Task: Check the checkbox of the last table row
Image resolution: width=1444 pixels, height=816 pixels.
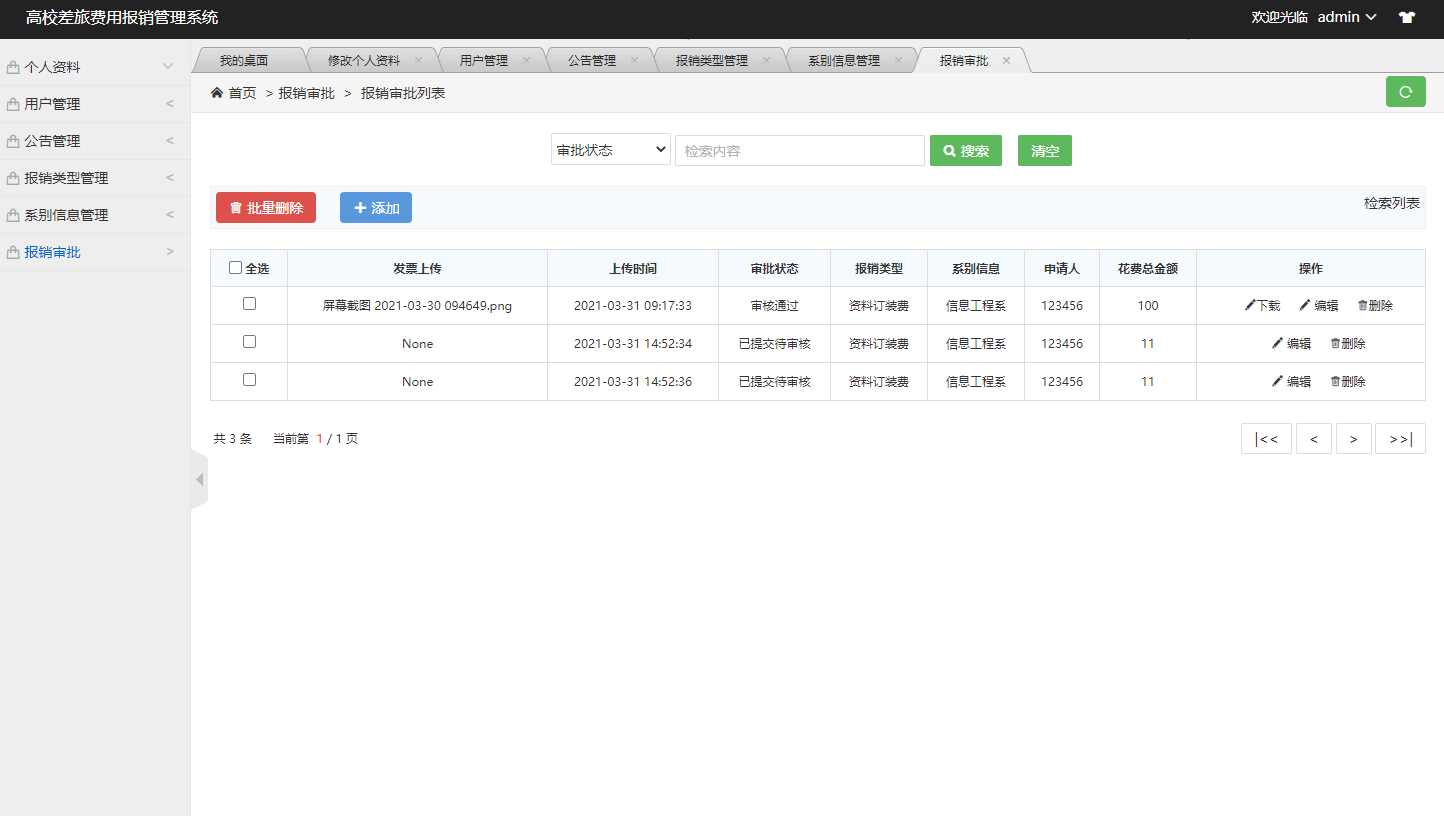Action: tap(249, 381)
